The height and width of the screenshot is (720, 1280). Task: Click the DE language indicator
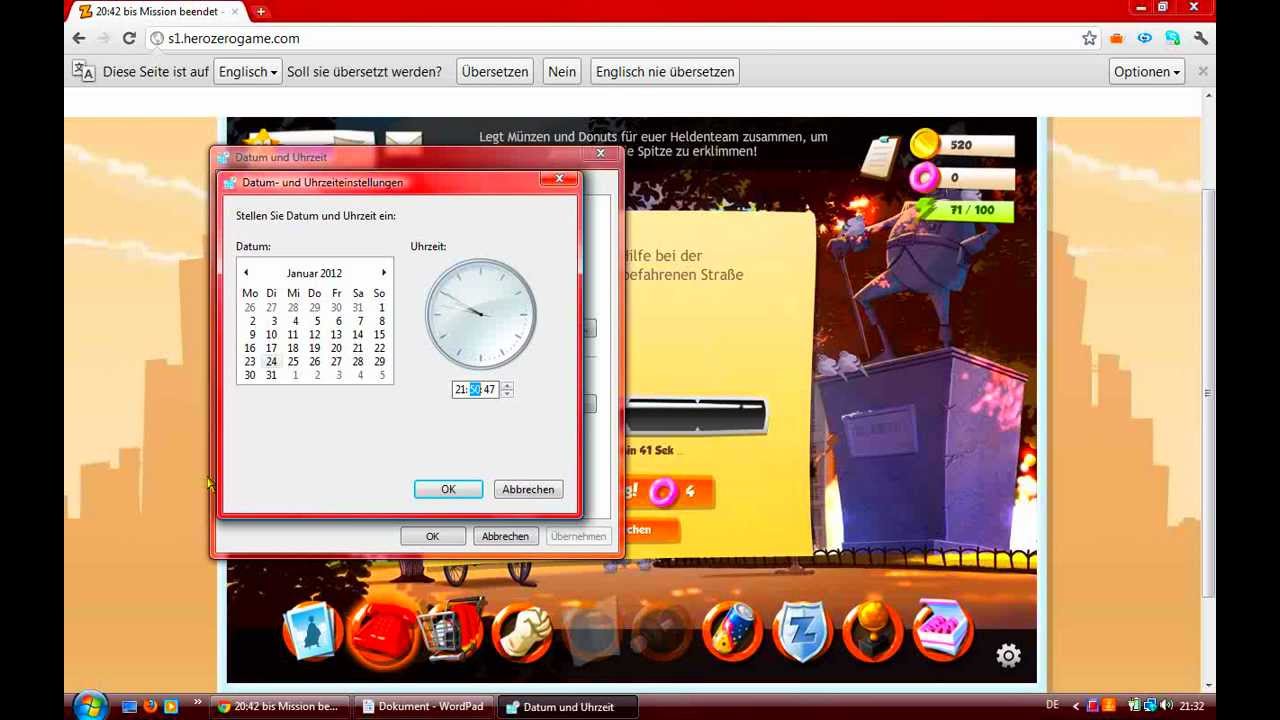(x=1052, y=705)
